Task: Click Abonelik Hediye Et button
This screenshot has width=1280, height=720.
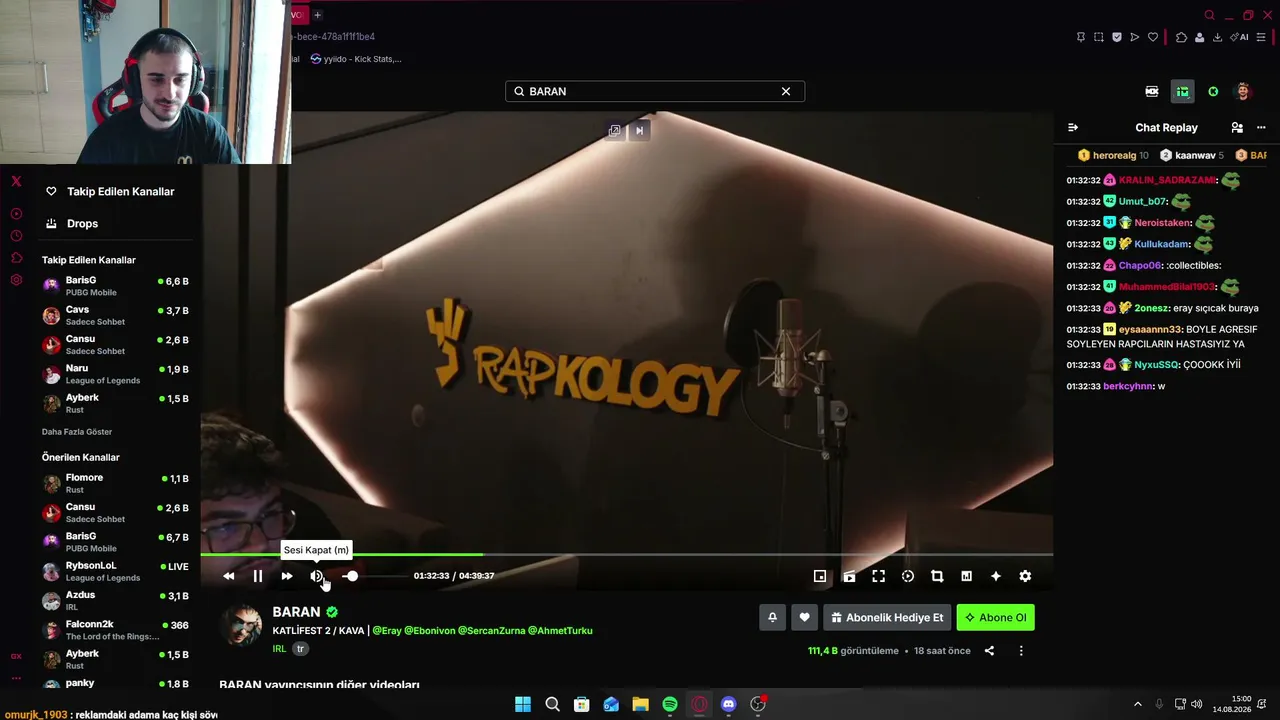Action: [887, 618]
